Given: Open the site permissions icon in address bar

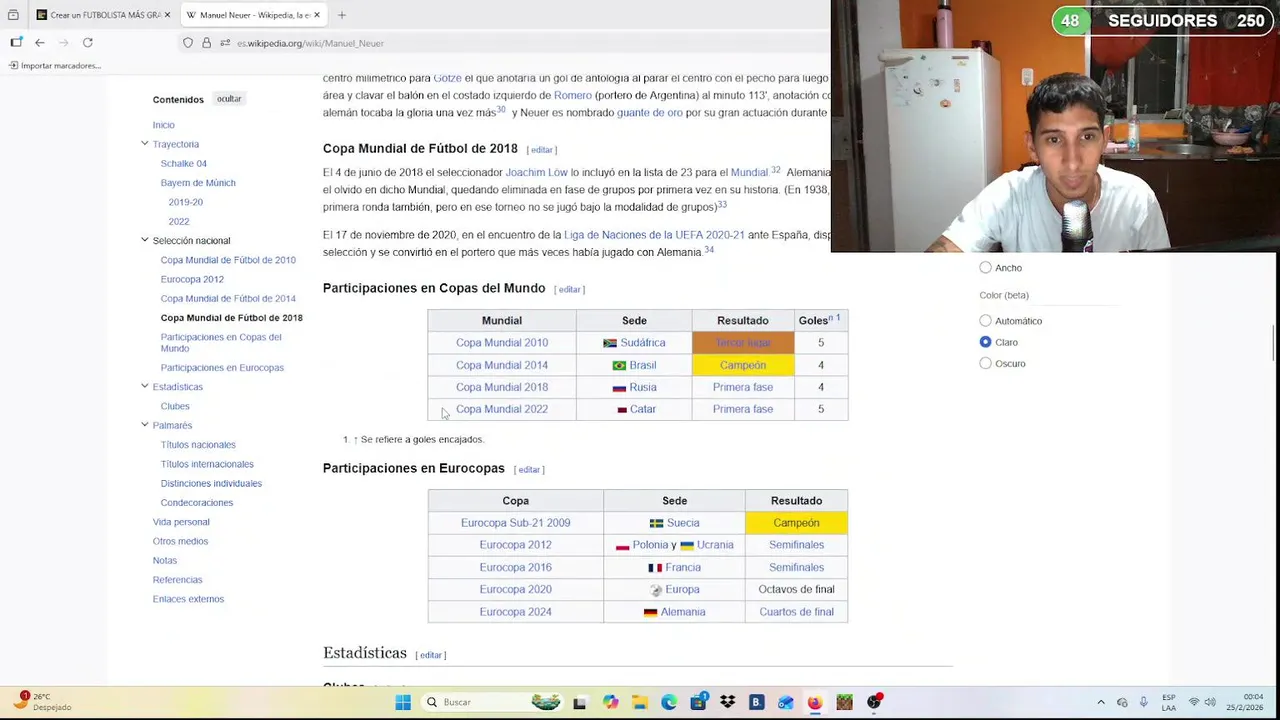Looking at the screenshot, I should 225,43.
